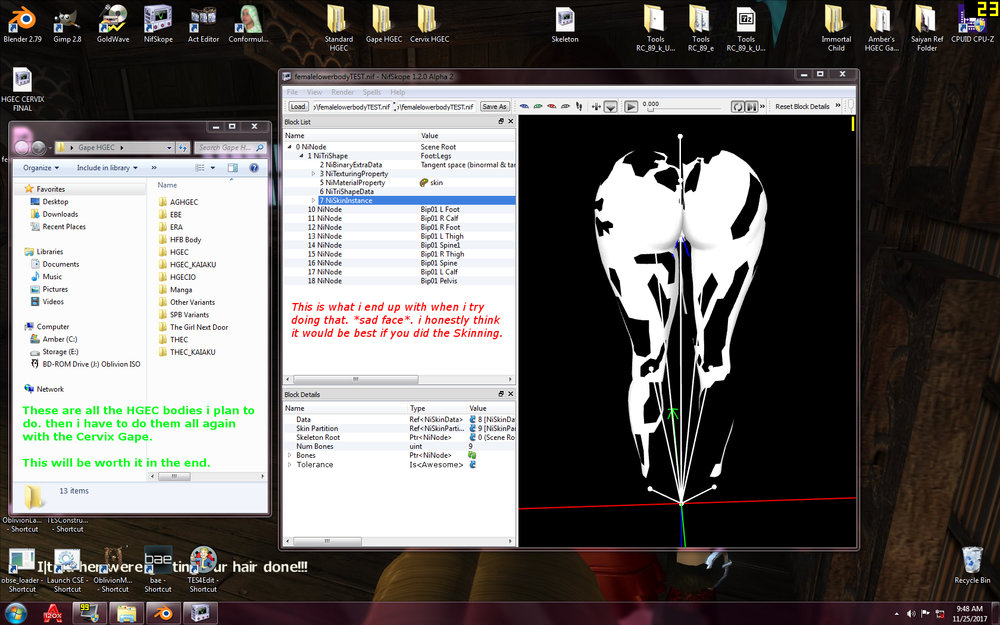The image size is (1000, 625).
Task: Click the Organize dropdown in Explorer window
Action: tap(41, 168)
